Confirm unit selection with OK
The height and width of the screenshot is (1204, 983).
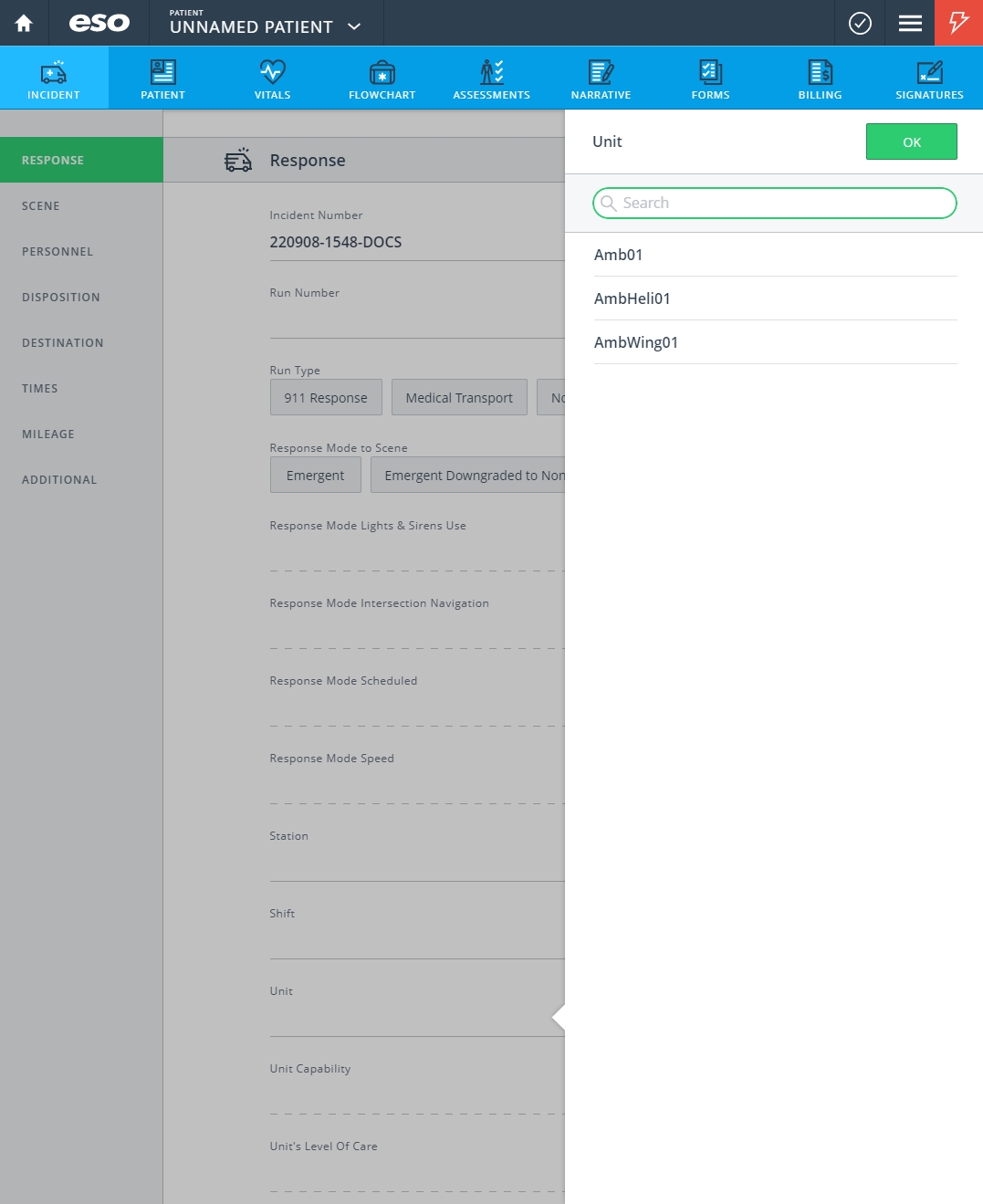point(911,141)
